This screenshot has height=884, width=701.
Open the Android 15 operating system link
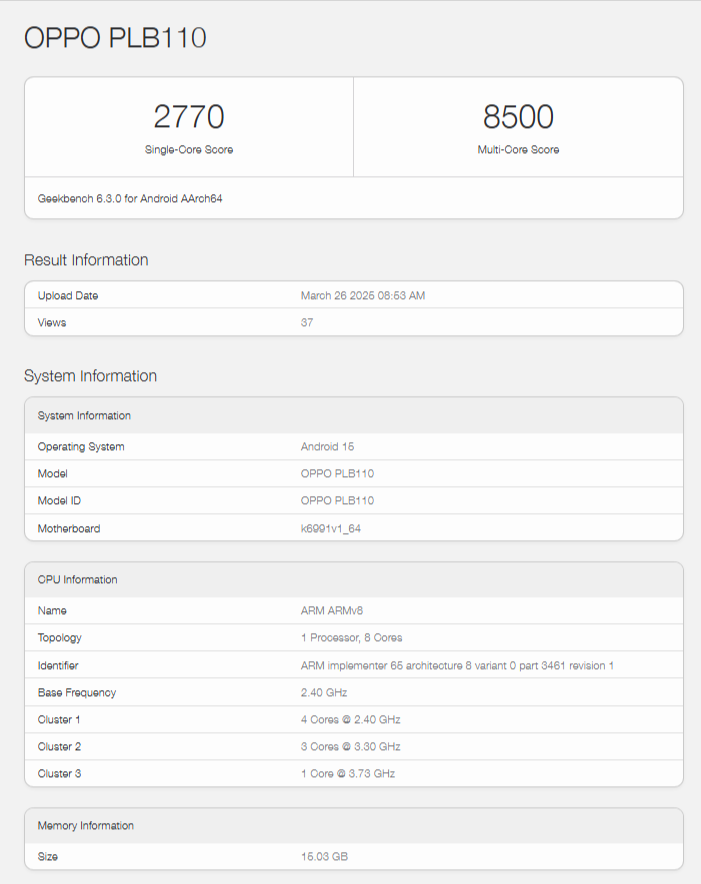click(x=324, y=446)
